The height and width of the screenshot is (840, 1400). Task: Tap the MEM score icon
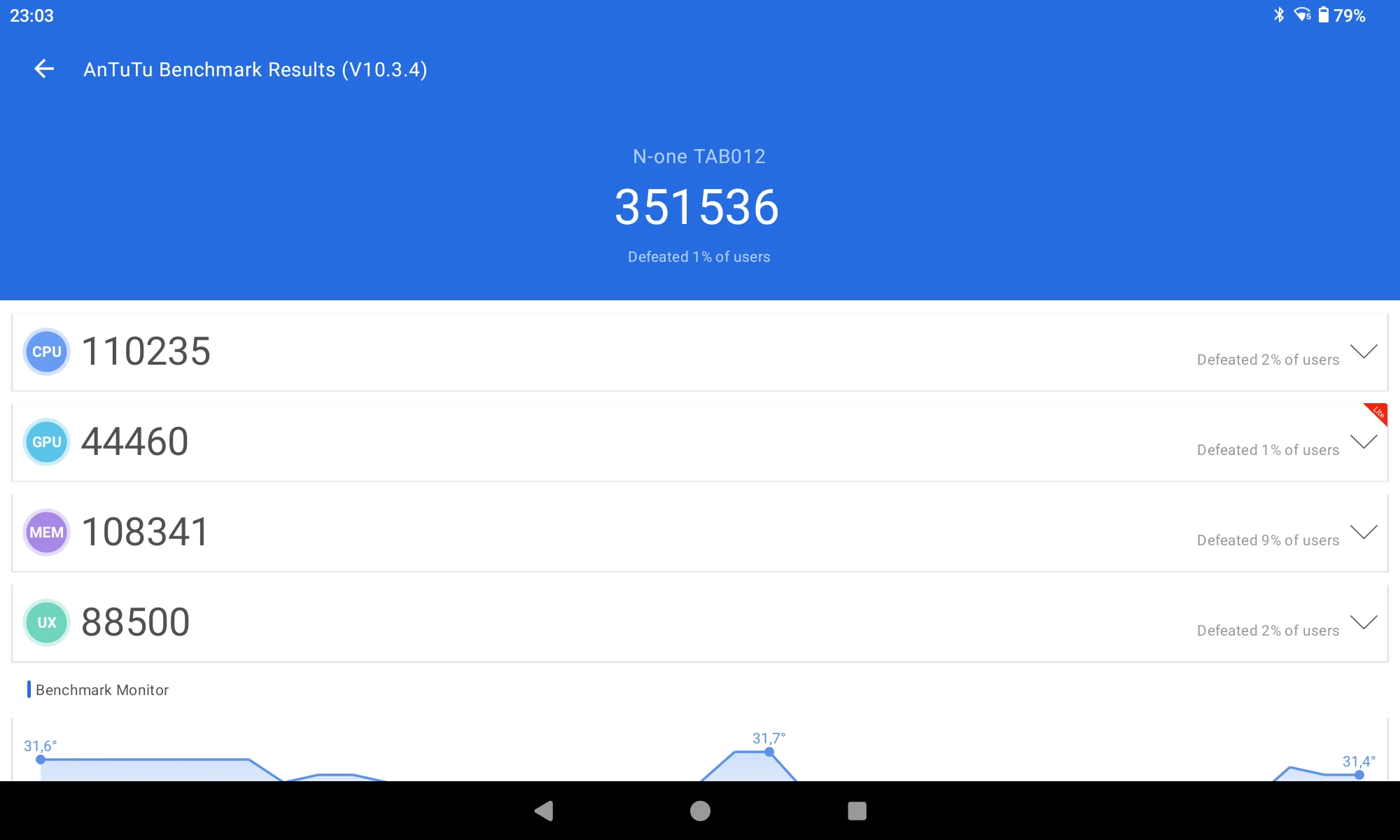pos(47,532)
